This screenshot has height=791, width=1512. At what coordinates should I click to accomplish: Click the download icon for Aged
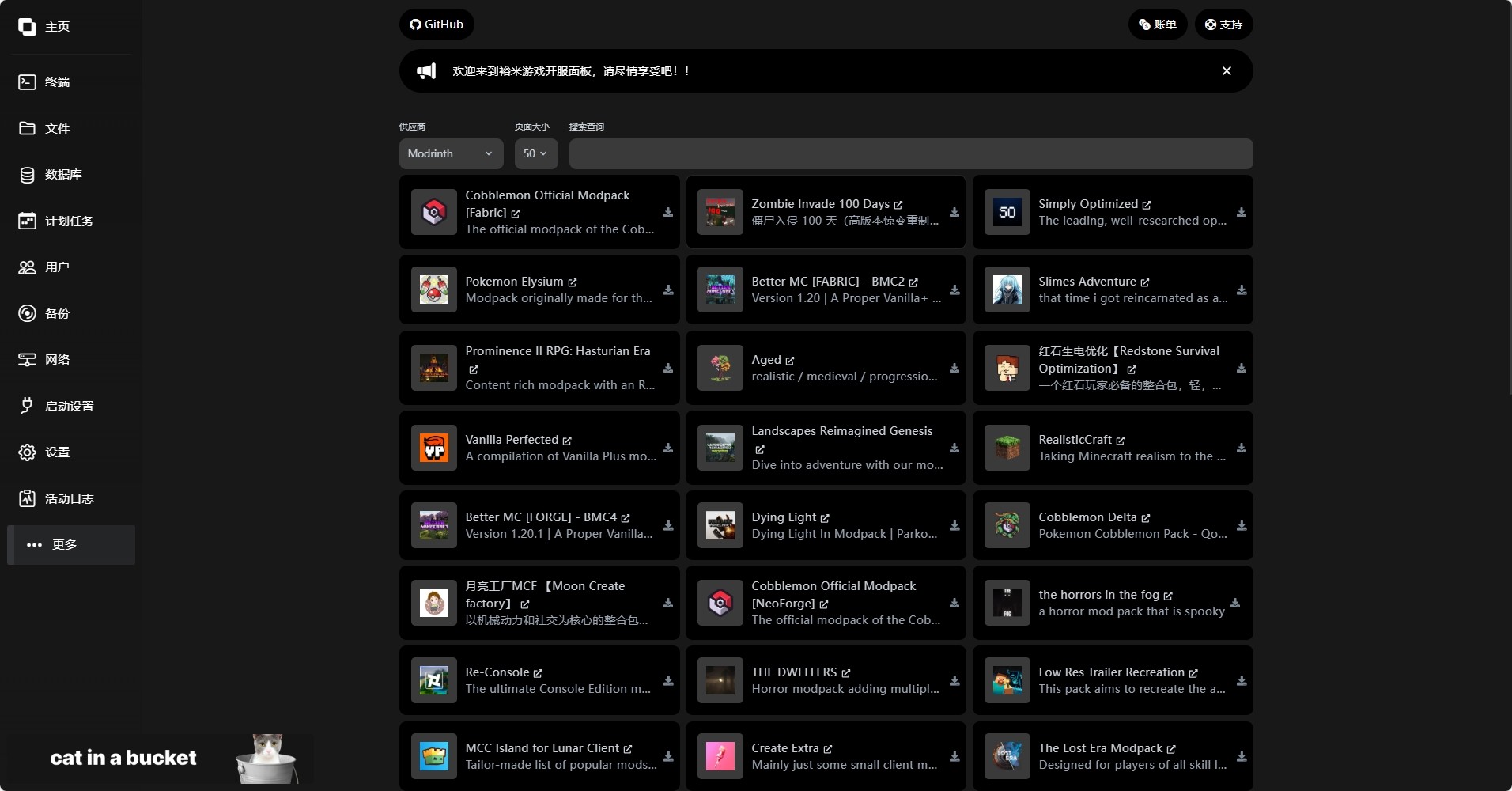click(x=954, y=368)
